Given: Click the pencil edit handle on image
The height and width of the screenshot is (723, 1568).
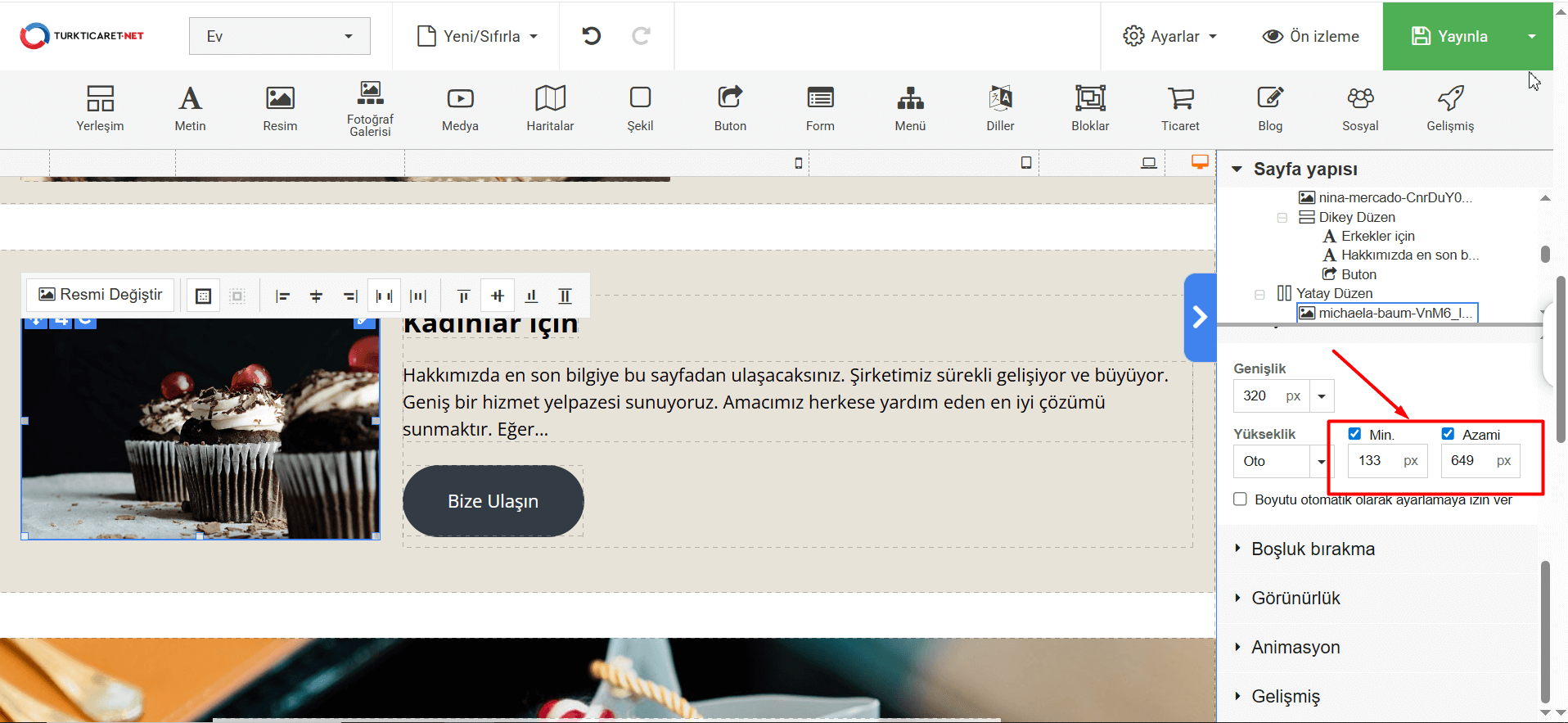Looking at the screenshot, I should click(x=364, y=321).
